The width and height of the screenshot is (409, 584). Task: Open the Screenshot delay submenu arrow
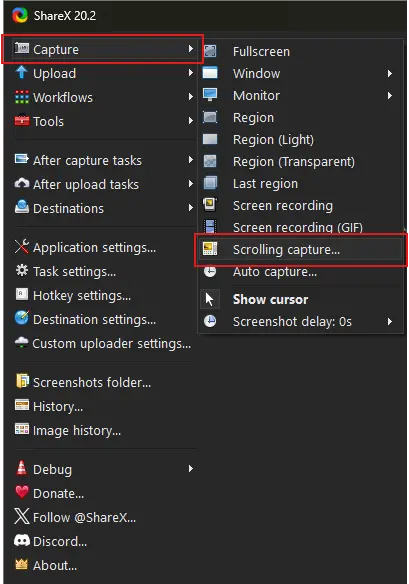coord(390,321)
